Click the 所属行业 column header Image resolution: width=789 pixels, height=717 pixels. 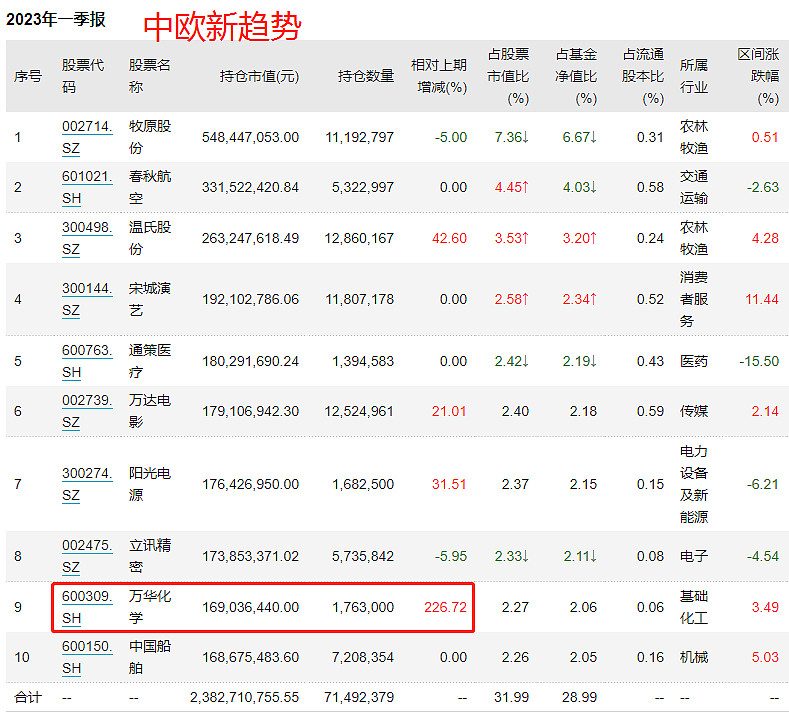tap(694, 76)
